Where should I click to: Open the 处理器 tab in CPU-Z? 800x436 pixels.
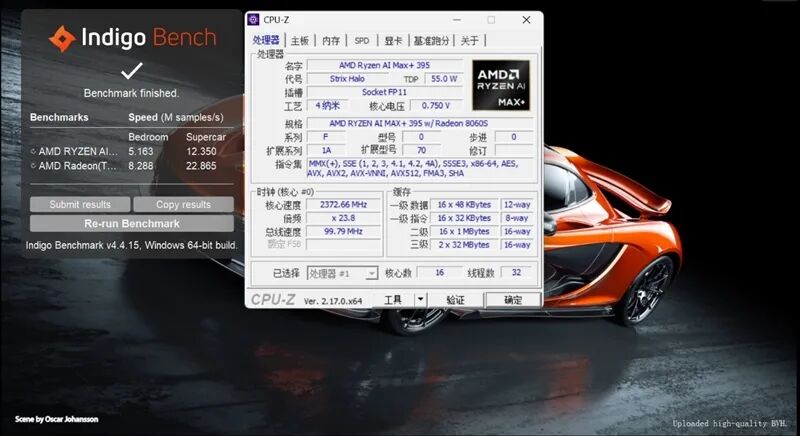[x=266, y=40]
